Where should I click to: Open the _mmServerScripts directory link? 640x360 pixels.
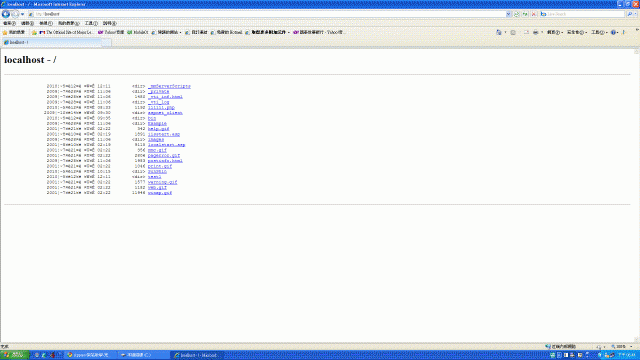[169, 87]
